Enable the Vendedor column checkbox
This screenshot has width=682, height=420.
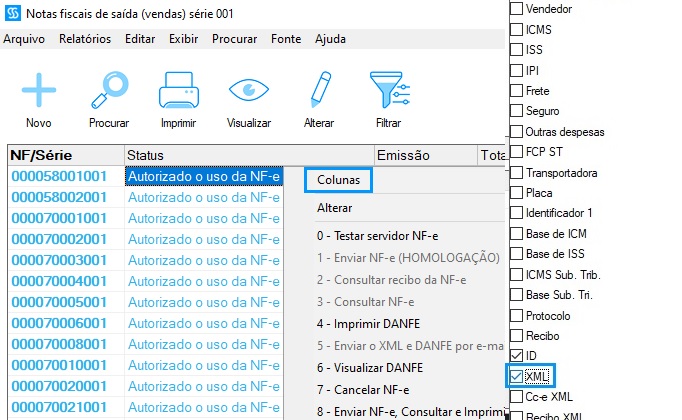click(517, 9)
